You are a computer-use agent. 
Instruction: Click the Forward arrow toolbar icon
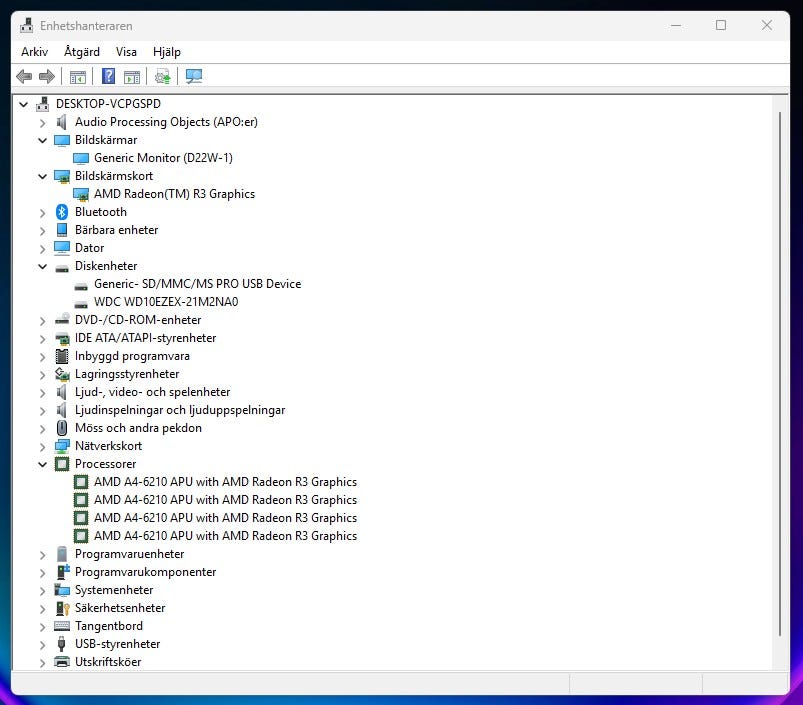[46, 77]
